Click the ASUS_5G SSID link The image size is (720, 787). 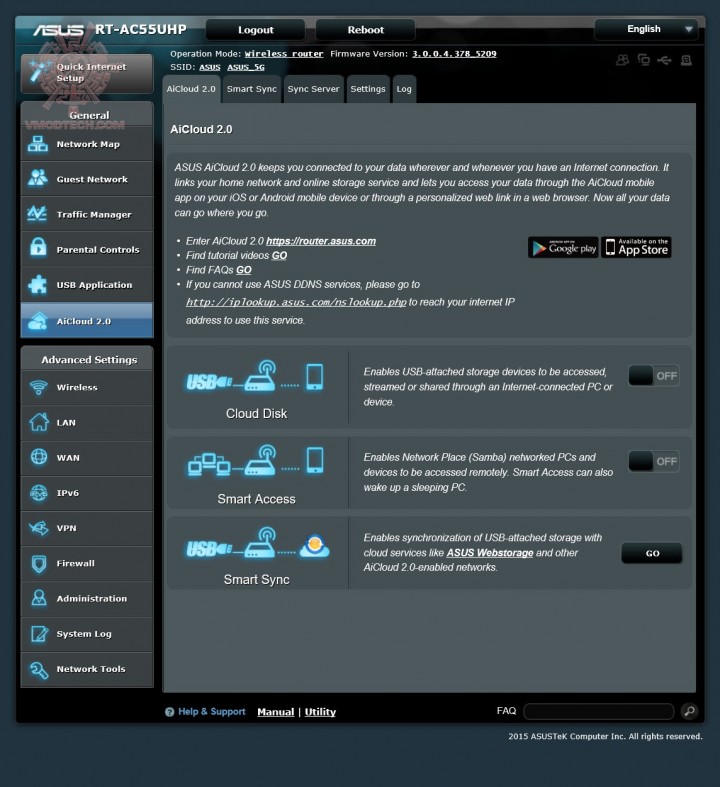pyautogui.click(x=246, y=67)
